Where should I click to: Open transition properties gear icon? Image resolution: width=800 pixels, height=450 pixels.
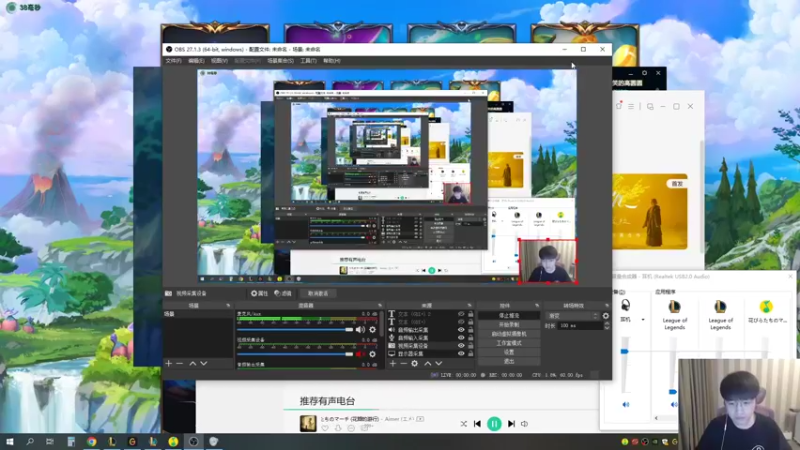(606, 316)
